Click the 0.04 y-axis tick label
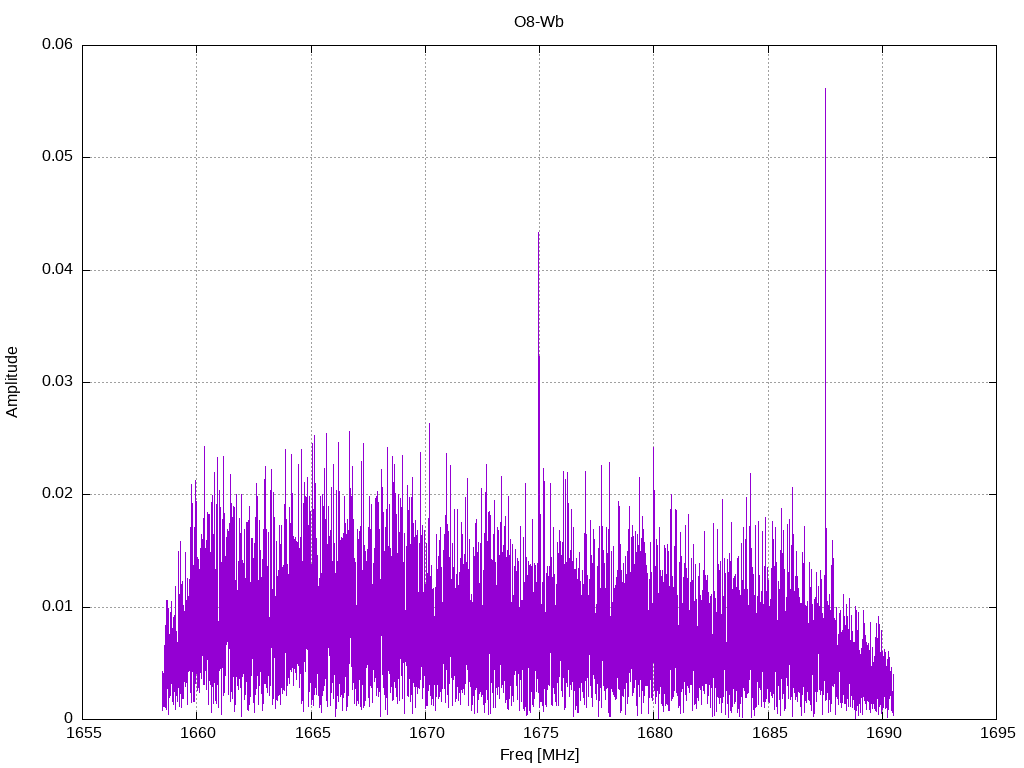1024x768 pixels. [57, 269]
